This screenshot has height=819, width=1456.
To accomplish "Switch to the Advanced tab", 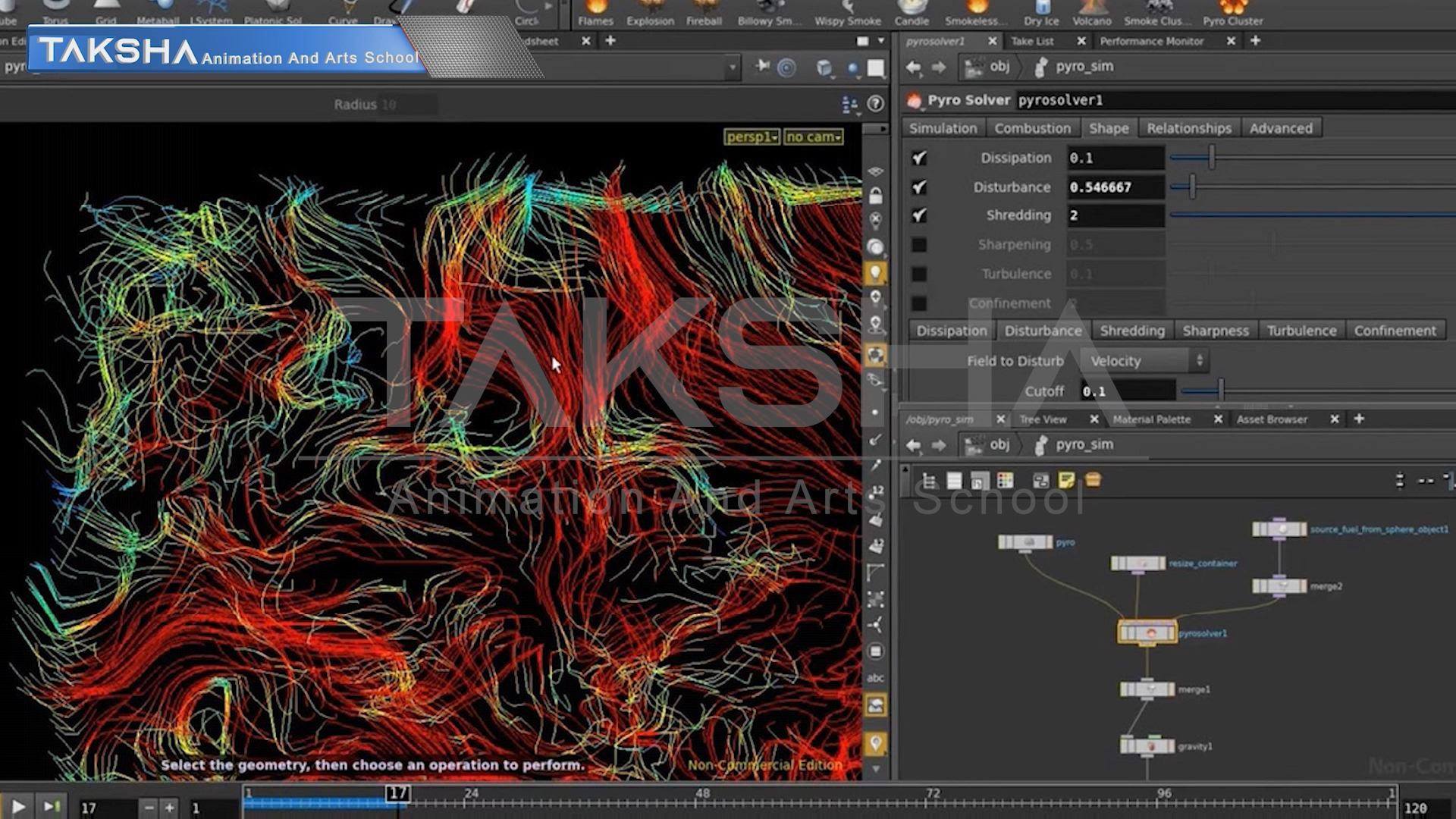I will tap(1281, 128).
